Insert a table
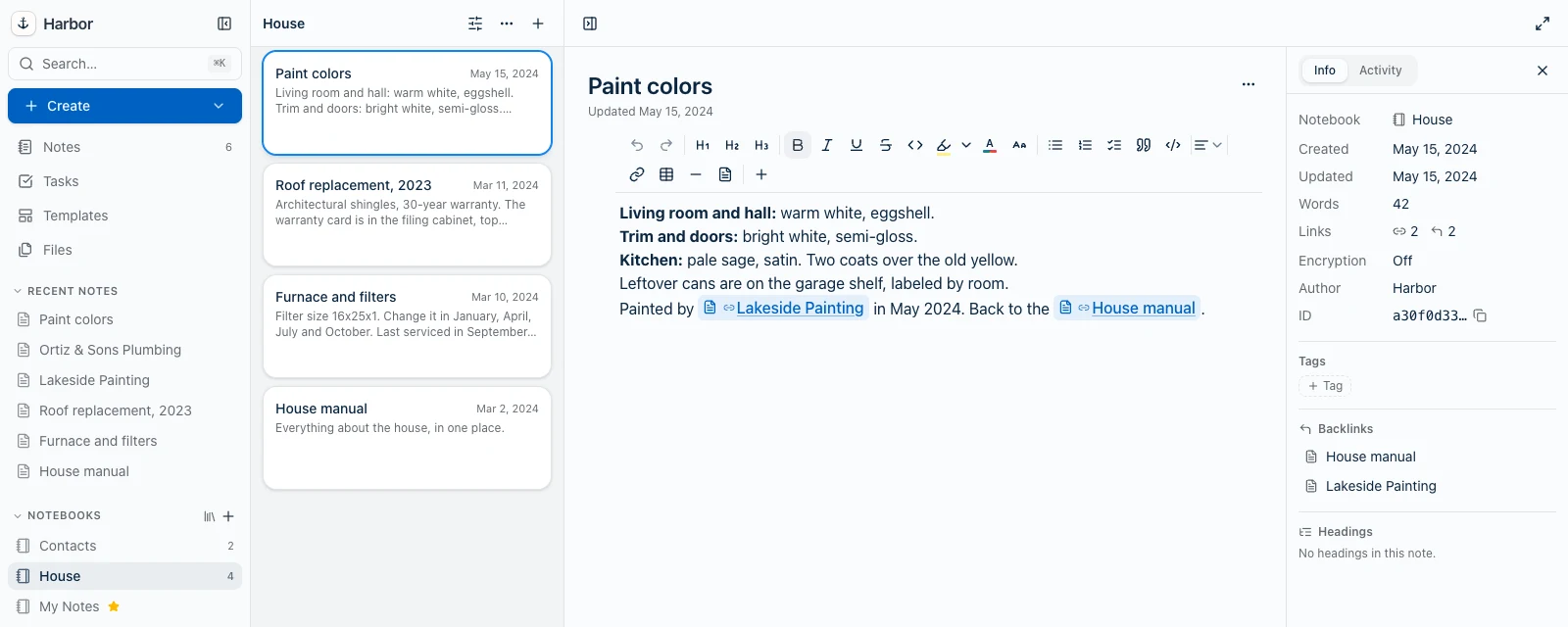 (666, 174)
